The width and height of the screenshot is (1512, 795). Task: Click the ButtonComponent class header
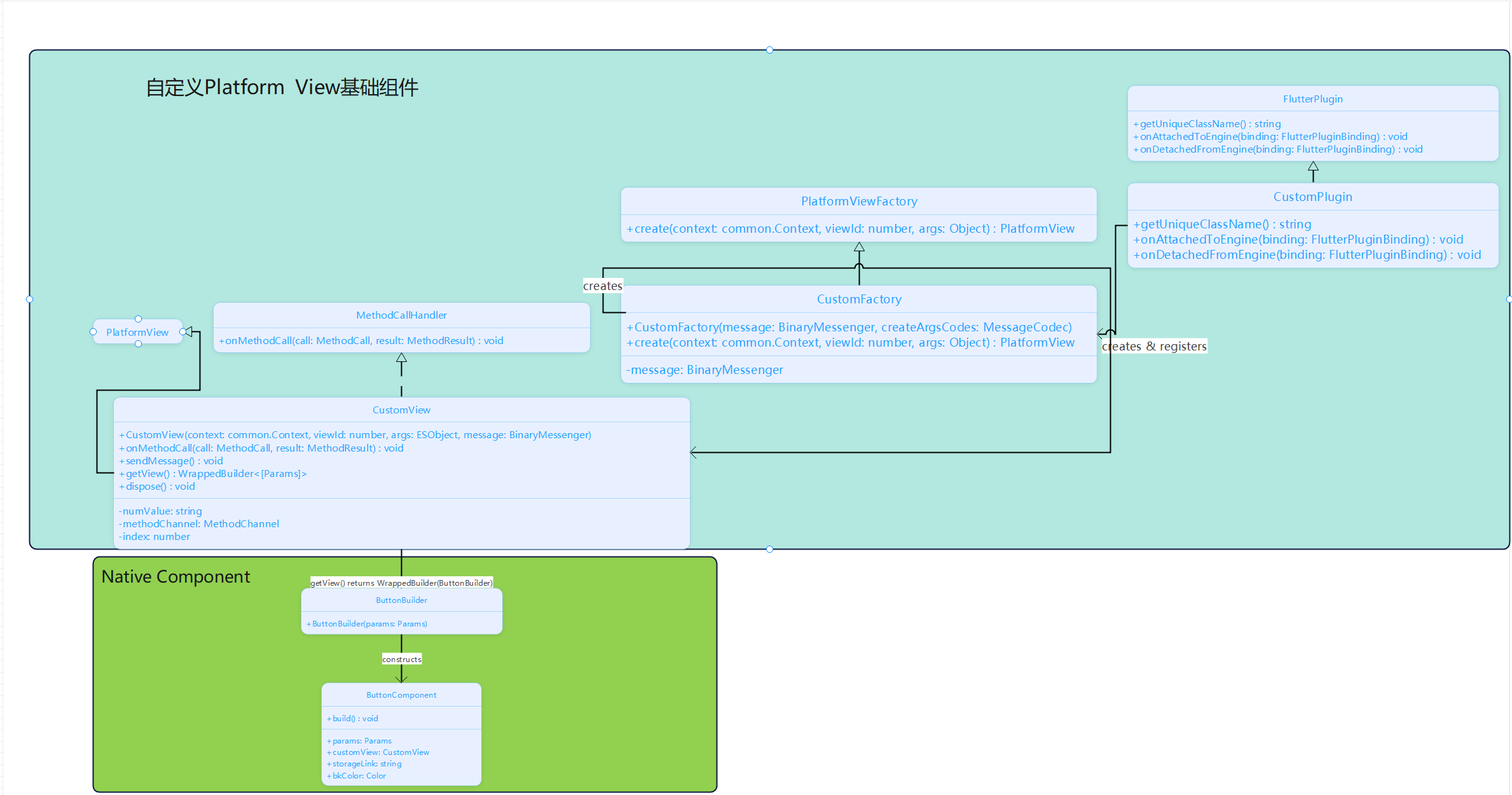click(401, 695)
